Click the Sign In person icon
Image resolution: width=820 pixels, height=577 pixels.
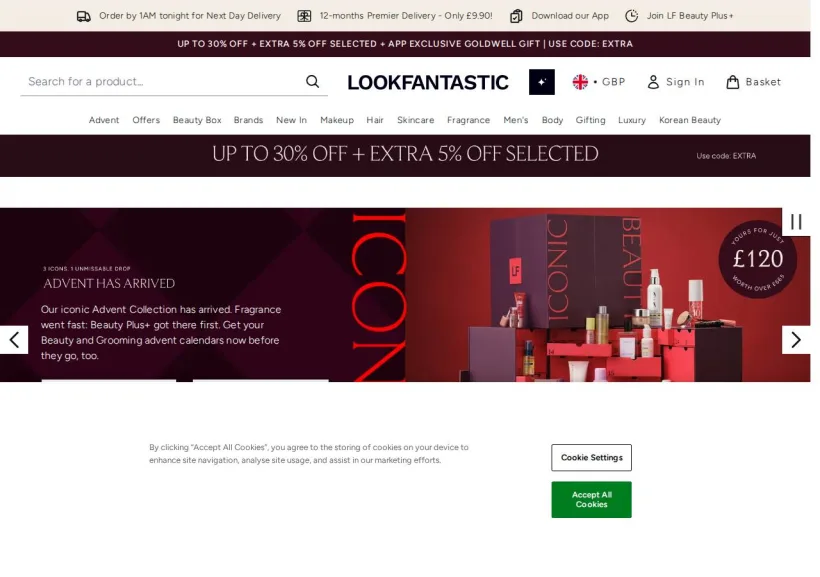tap(653, 82)
